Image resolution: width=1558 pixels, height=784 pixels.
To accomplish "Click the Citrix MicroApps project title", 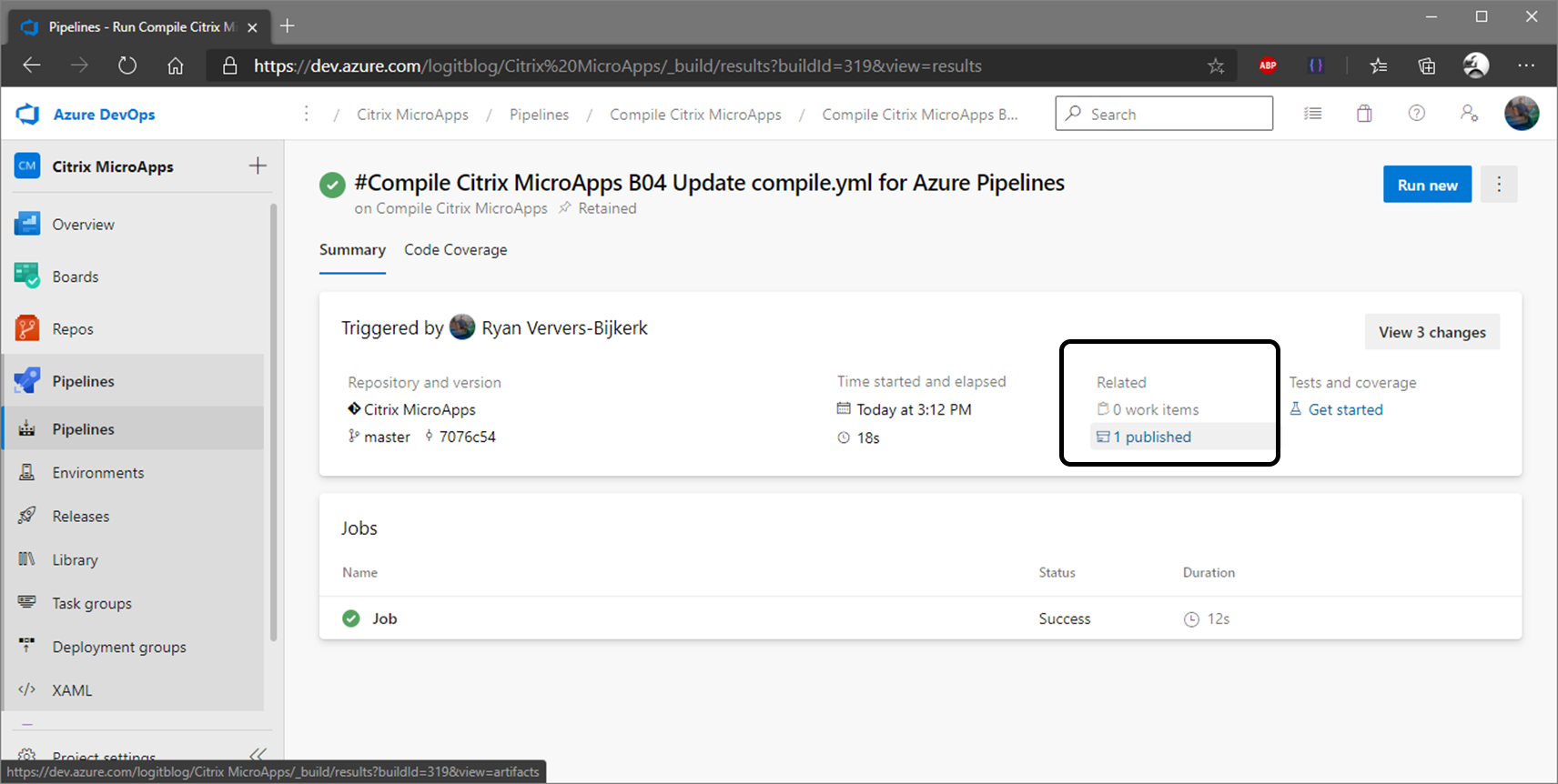I will pos(113,166).
